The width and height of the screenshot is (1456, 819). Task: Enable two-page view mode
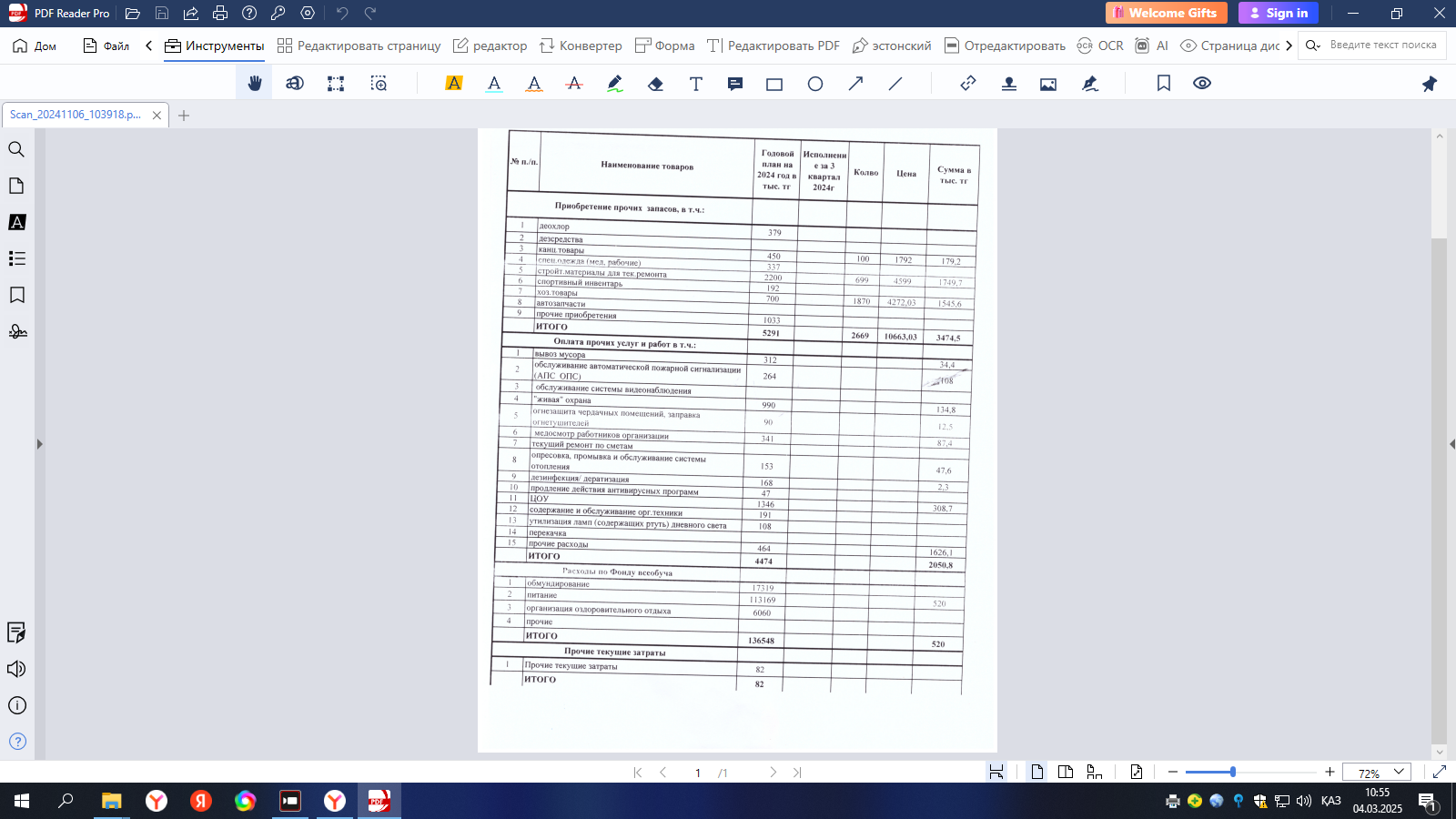[1065, 772]
